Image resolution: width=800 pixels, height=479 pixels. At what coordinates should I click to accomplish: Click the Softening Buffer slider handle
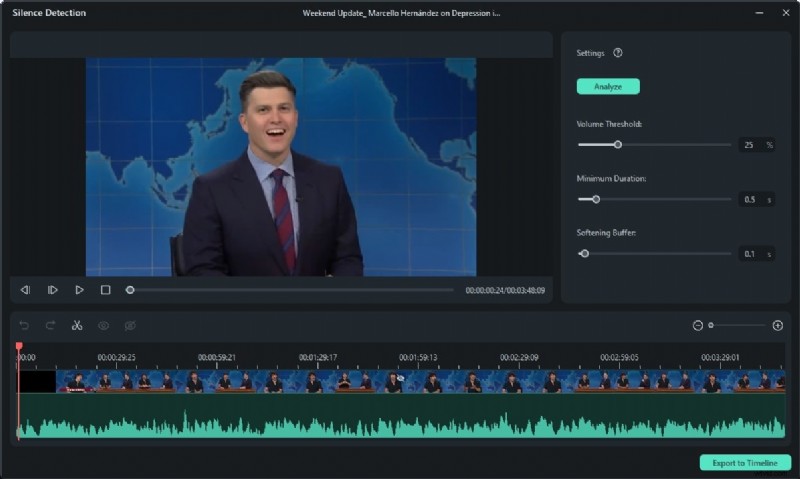pyautogui.click(x=585, y=253)
